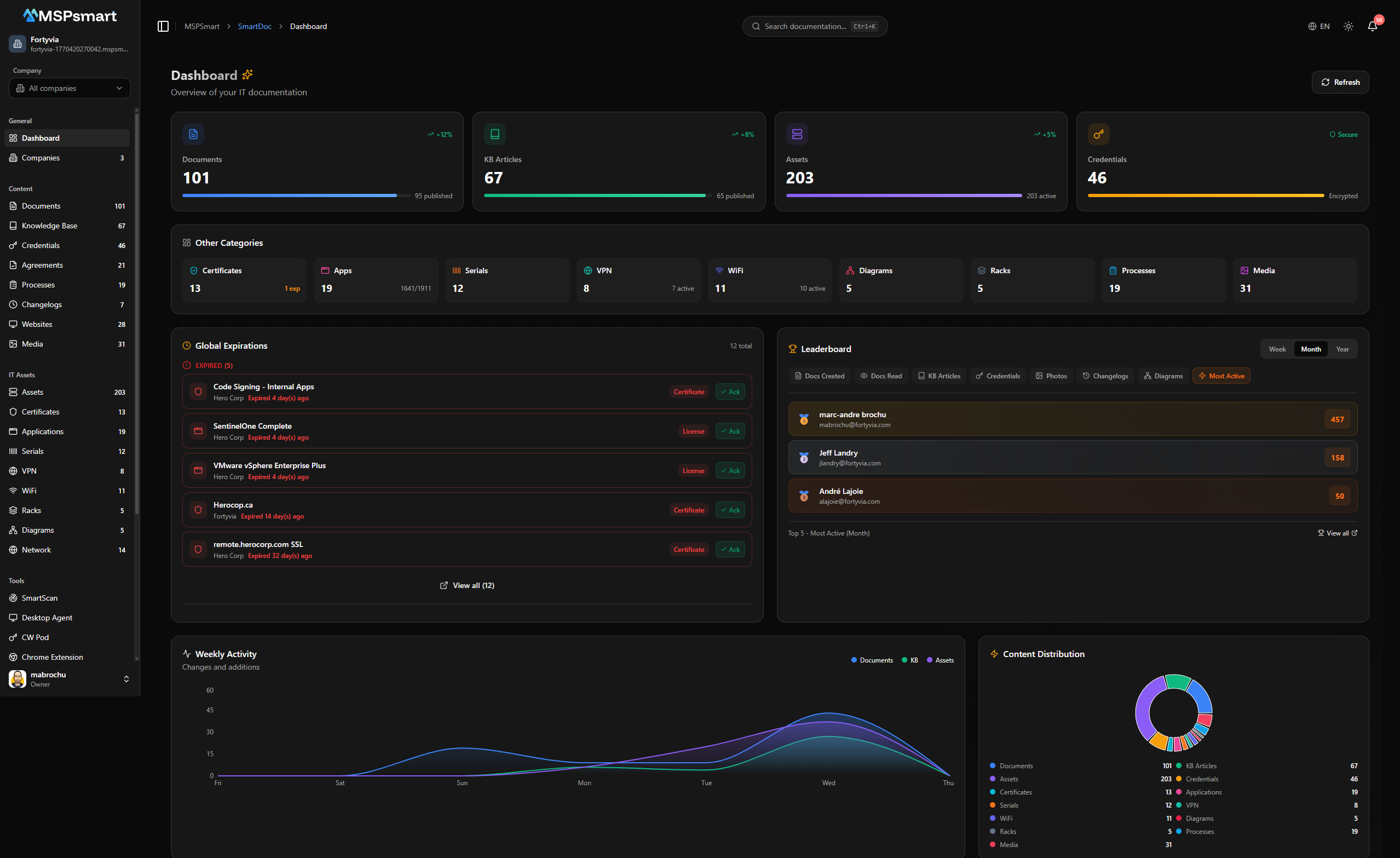This screenshot has height=858, width=1400.
Task: Open the SmartScan tool in the sidebar
Action: (39, 598)
